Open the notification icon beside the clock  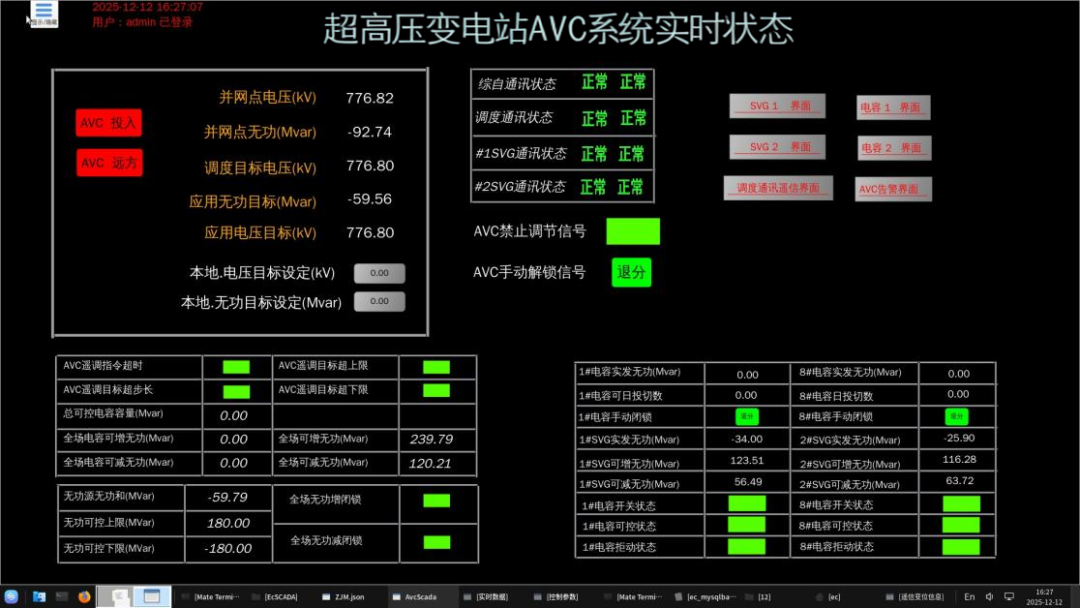1010,596
